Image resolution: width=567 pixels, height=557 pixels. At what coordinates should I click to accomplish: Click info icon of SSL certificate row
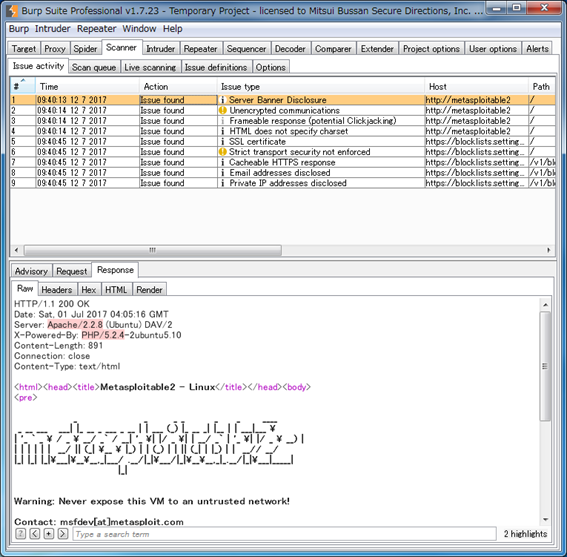point(223,142)
